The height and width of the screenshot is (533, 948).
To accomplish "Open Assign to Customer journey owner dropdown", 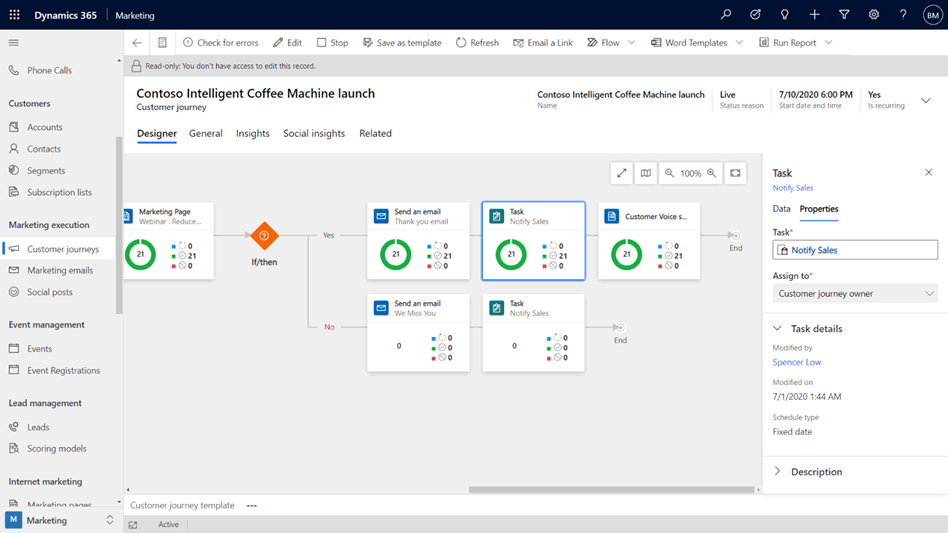I will tap(855, 294).
